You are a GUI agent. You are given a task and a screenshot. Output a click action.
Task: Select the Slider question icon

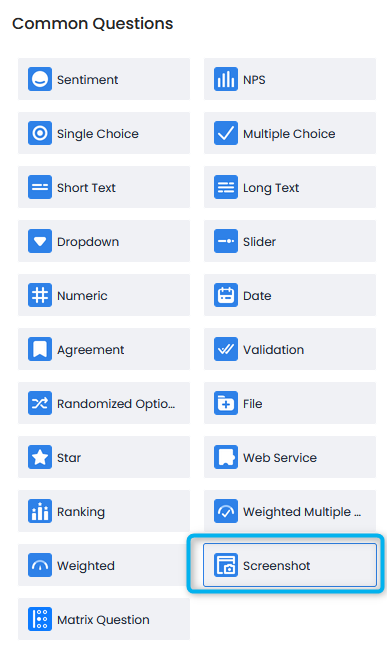(226, 241)
